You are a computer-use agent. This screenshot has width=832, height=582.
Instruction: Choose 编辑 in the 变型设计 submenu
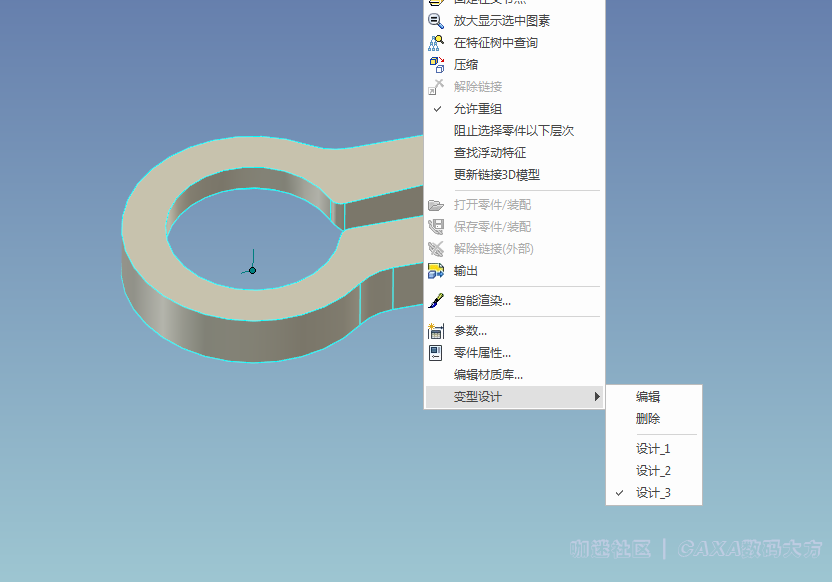click(648, 397)
